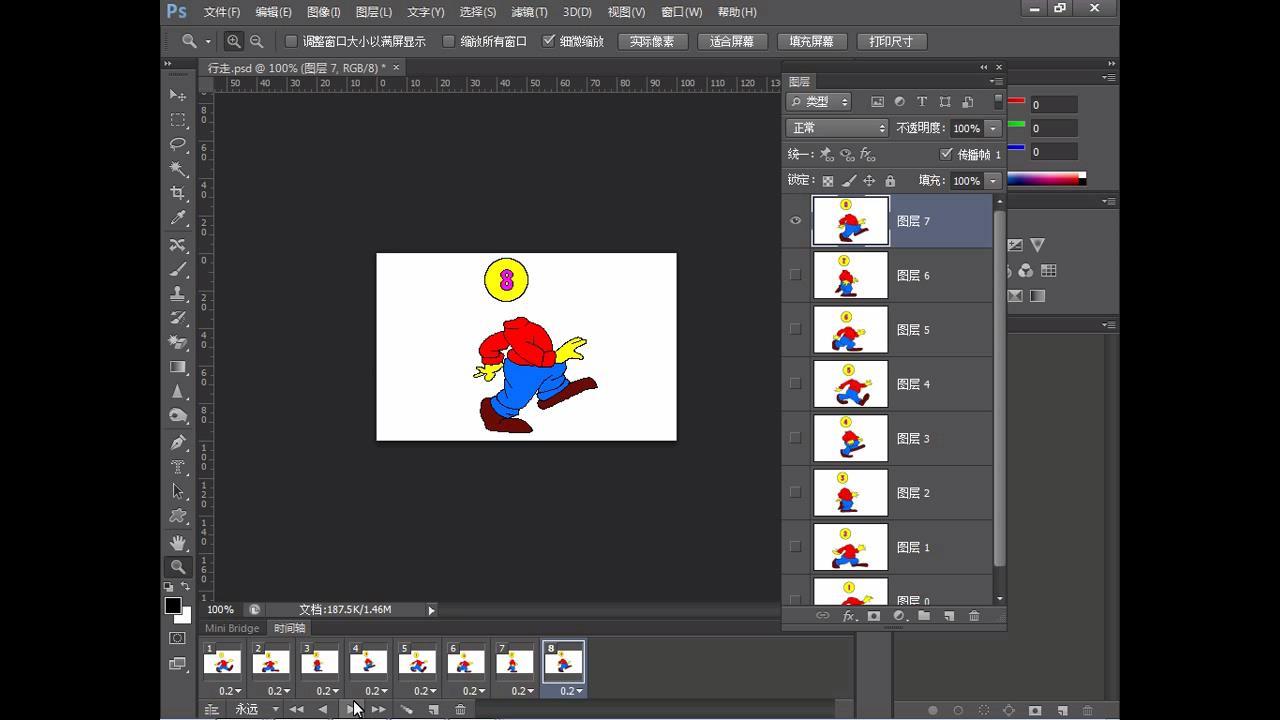
Task: Switch to 时间轴 tab
Action: [289, 628]
